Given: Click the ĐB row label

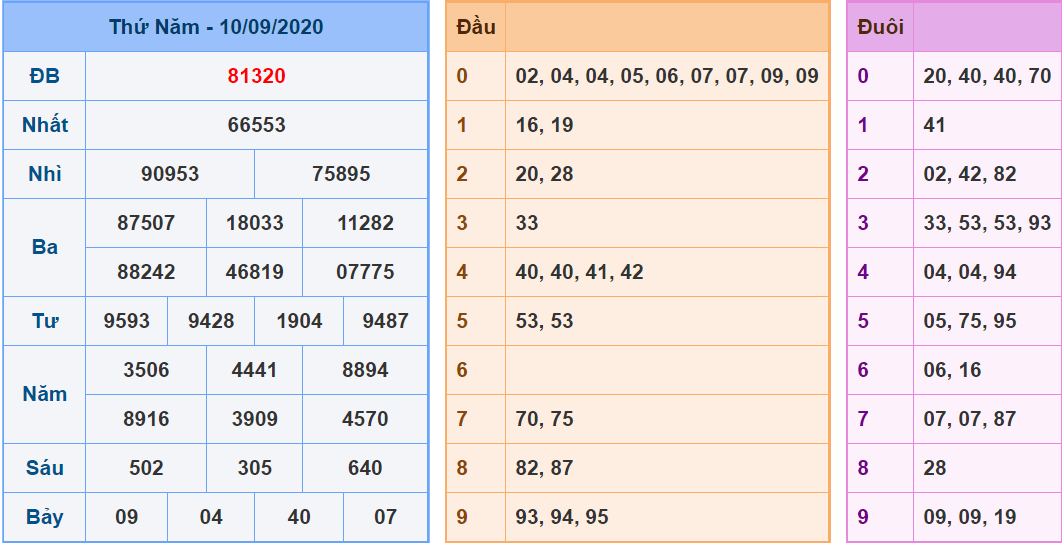Looking at the screenshot, I should (x=45, y=76).
